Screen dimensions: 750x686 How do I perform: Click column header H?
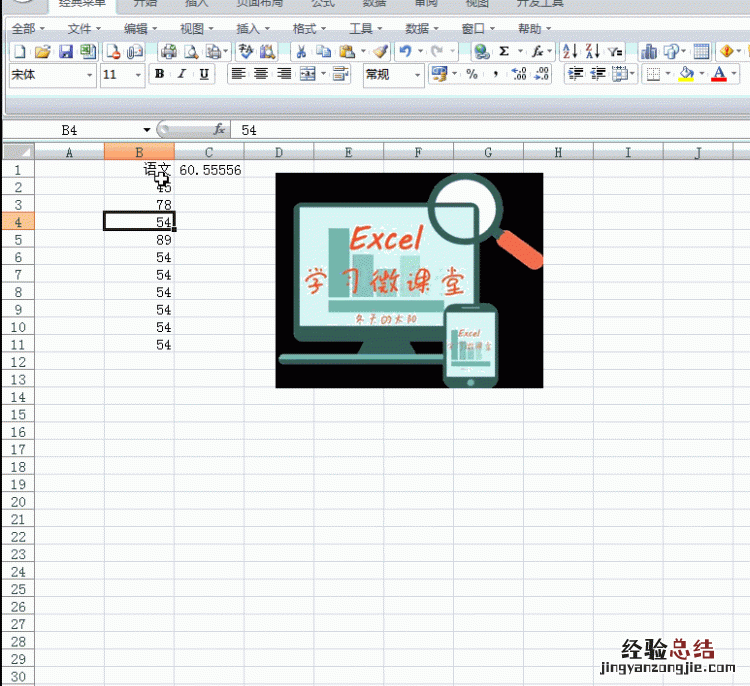point(557,152)
